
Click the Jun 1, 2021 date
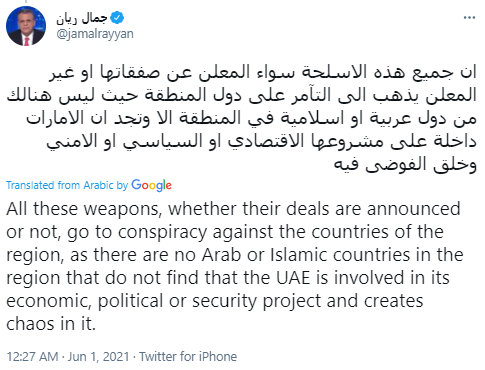98,357
